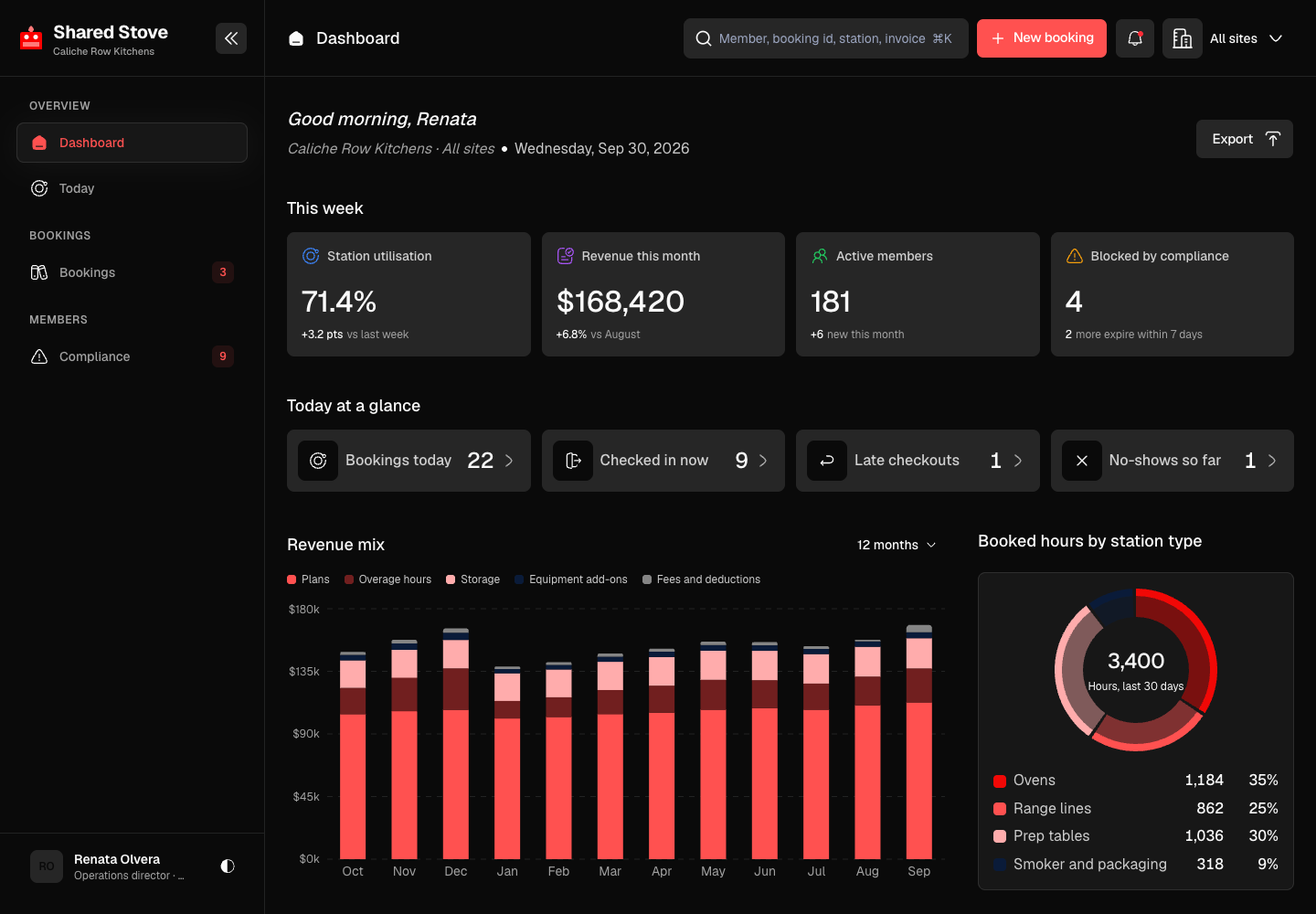Toggle Equipment add-ons legend series
The width and height of the screenshot is (1316, 914).
click(571, 579)
